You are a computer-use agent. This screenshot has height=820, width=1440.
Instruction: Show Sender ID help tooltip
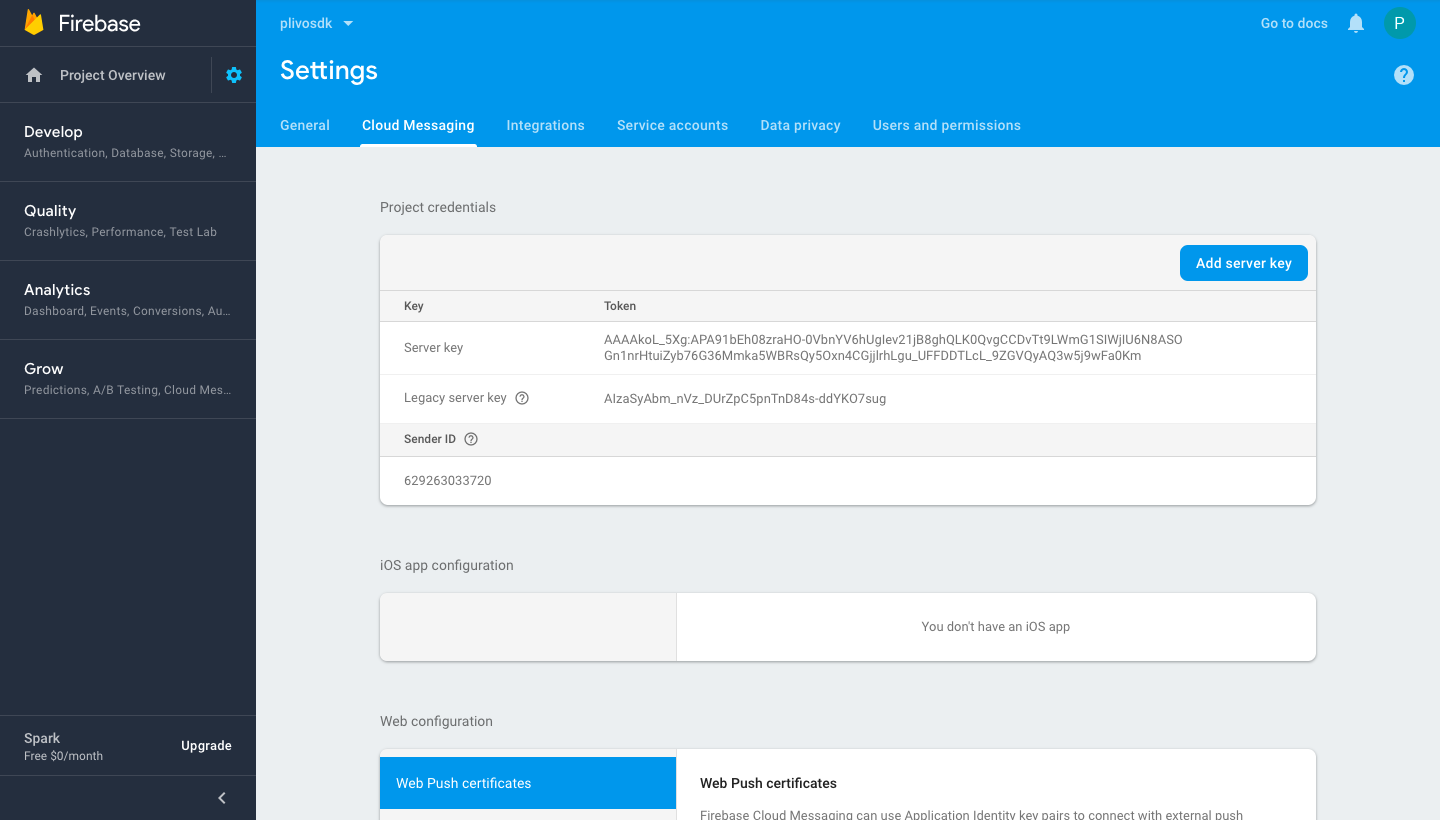click(471, 439)
